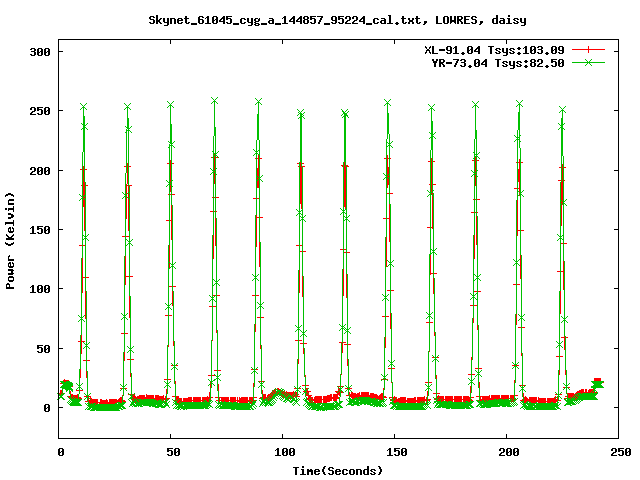The height and width of the screenshot is (480, 640).
Task: Click the small baseline bump near 100 seconds
Action: coord(279,393)
